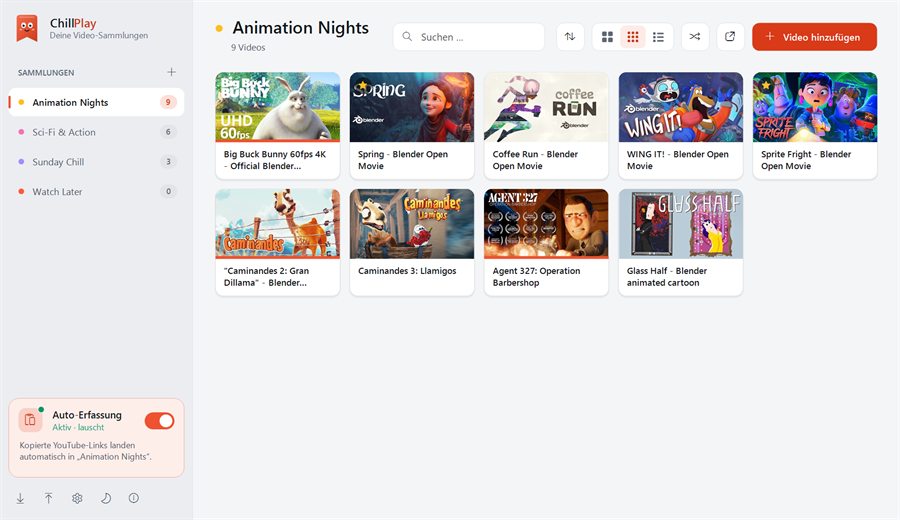Click the count badge 0 on Watch Later
Viewport: 900px width, 520px height.
coord(168,192)
